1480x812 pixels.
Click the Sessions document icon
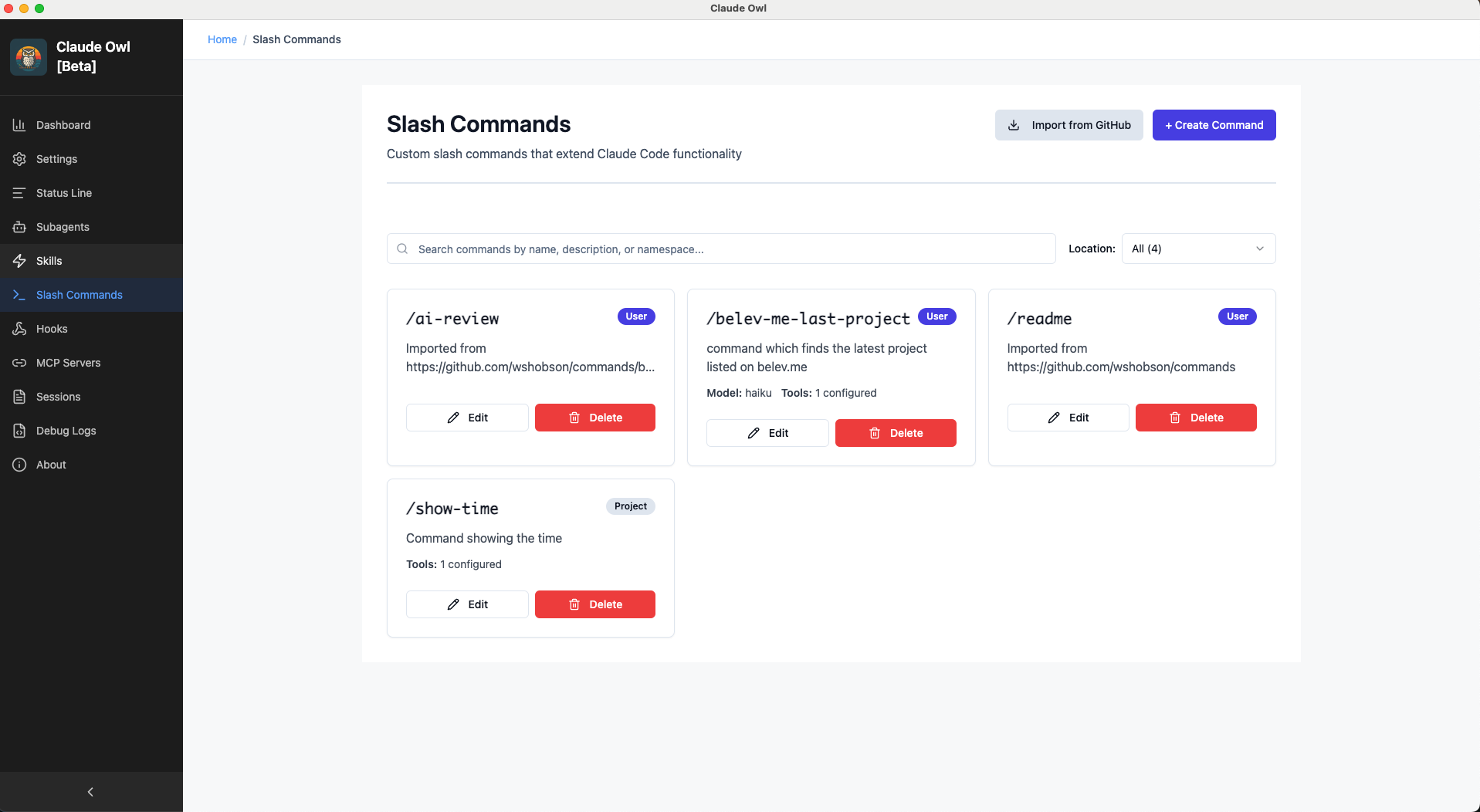click(19, 397)
